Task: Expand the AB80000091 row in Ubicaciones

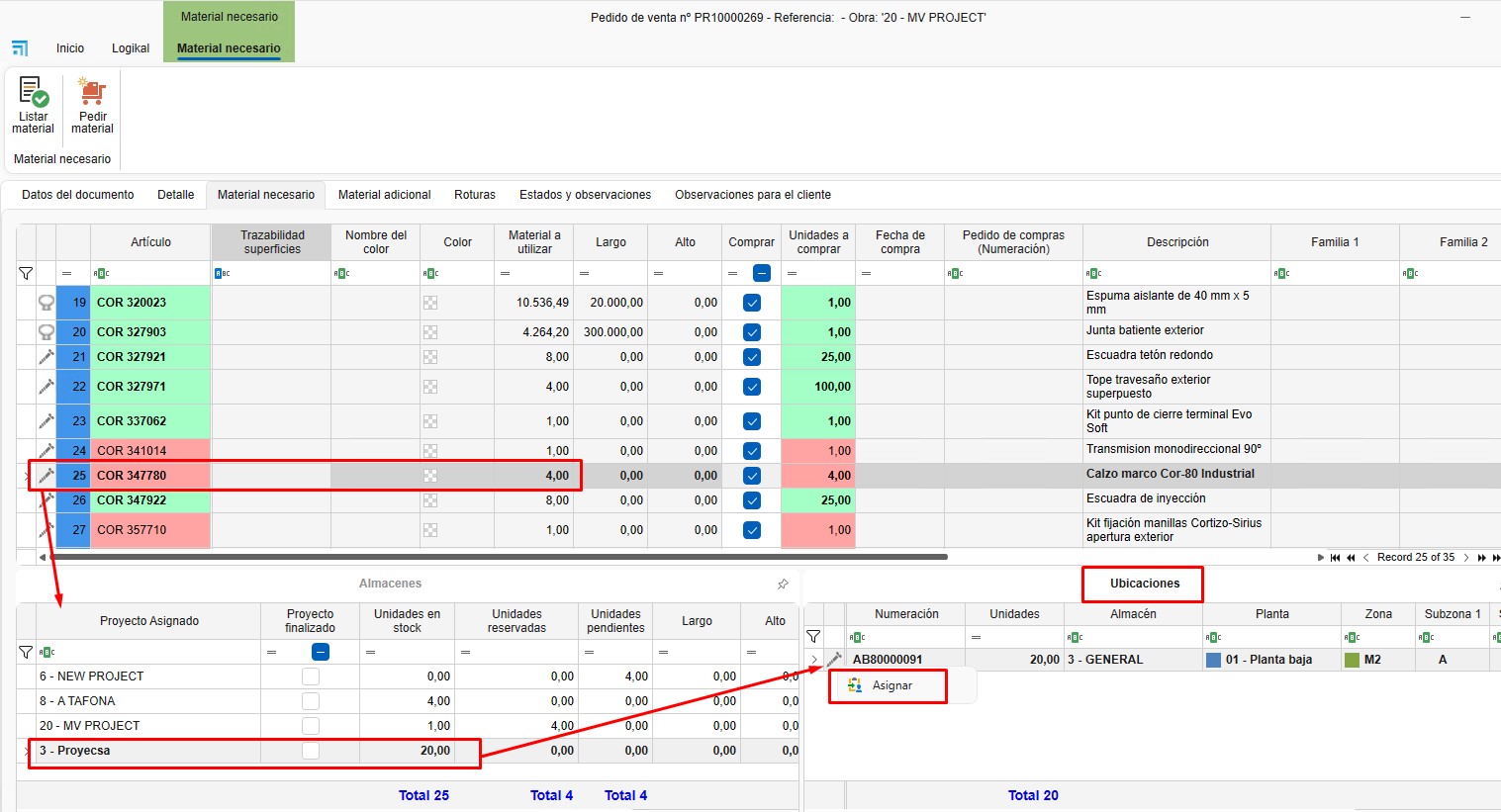Action: click(813, 660)
